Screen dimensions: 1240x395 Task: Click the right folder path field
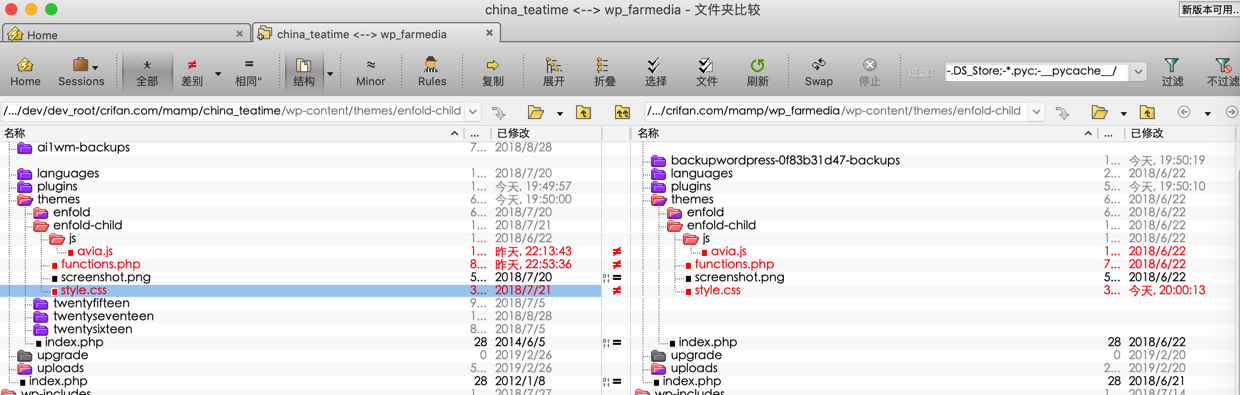836,111
